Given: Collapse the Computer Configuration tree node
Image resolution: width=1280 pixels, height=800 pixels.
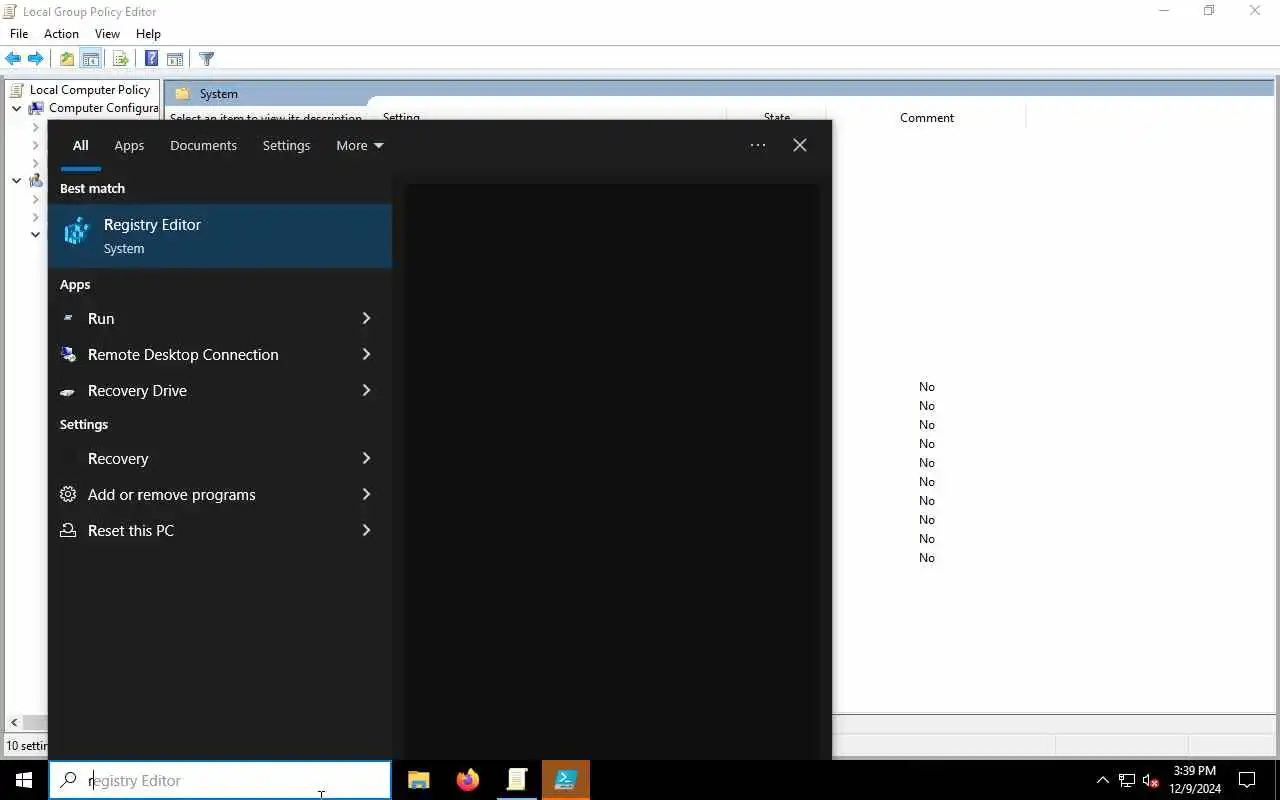Looking at the screenshot, I should pos(16,108).
